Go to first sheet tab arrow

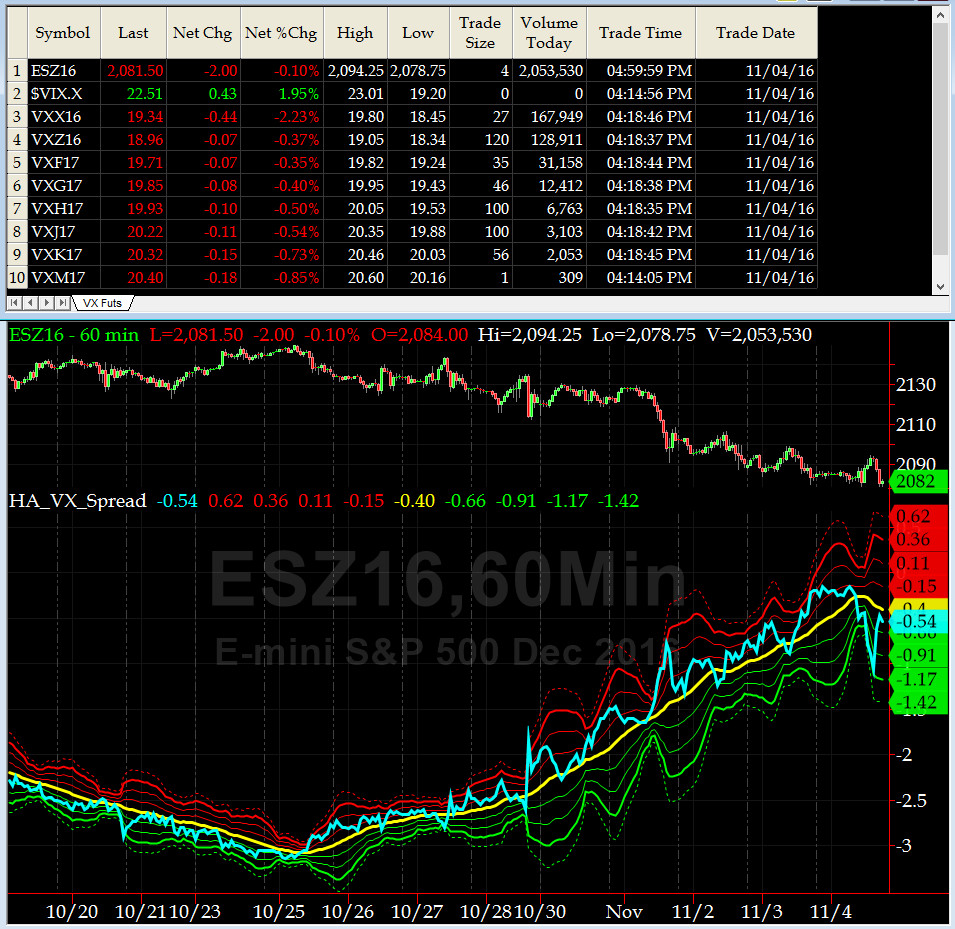pos(14,303)
